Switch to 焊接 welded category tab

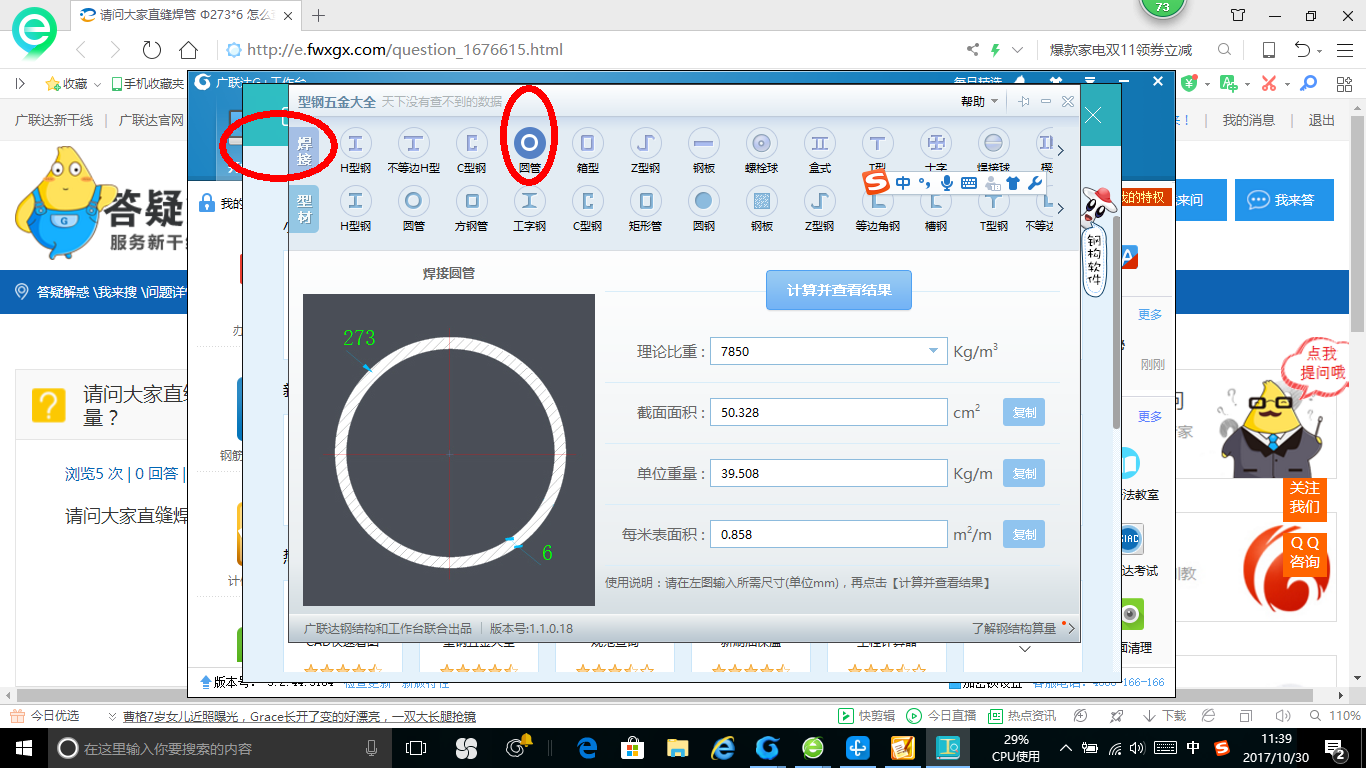pos(304,151)
